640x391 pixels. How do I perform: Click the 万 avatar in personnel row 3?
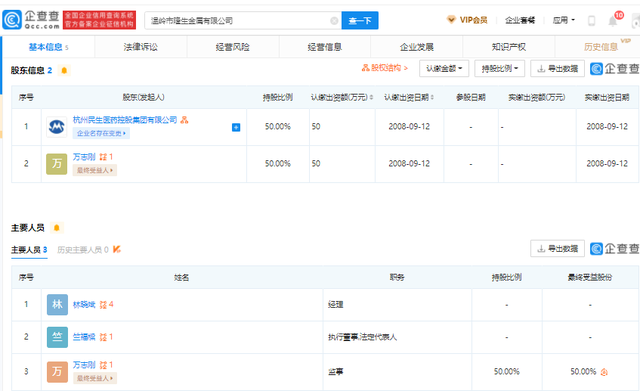point(57,372)
